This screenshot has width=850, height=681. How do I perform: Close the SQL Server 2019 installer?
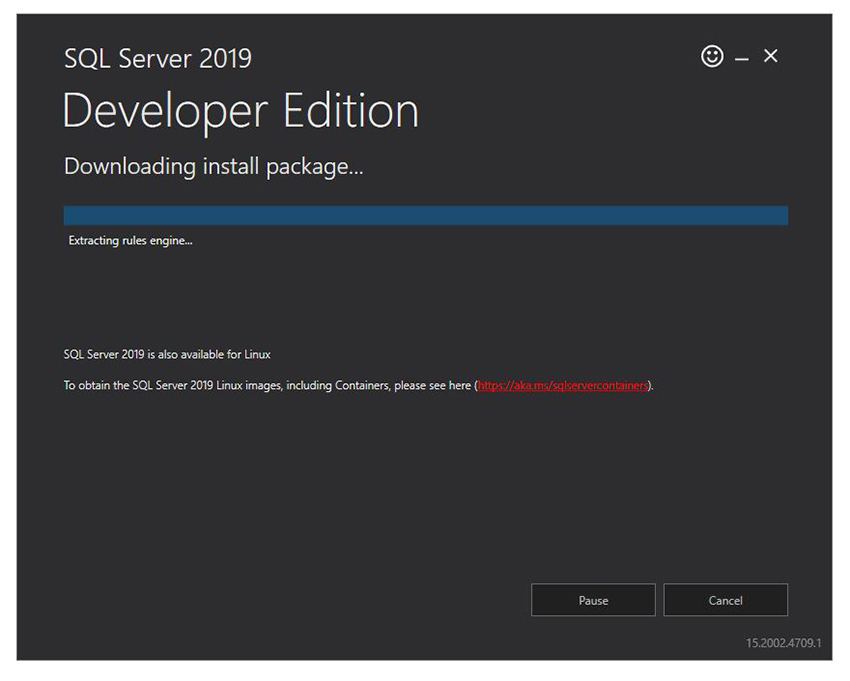pyautogui.click(x=770, y=57)
